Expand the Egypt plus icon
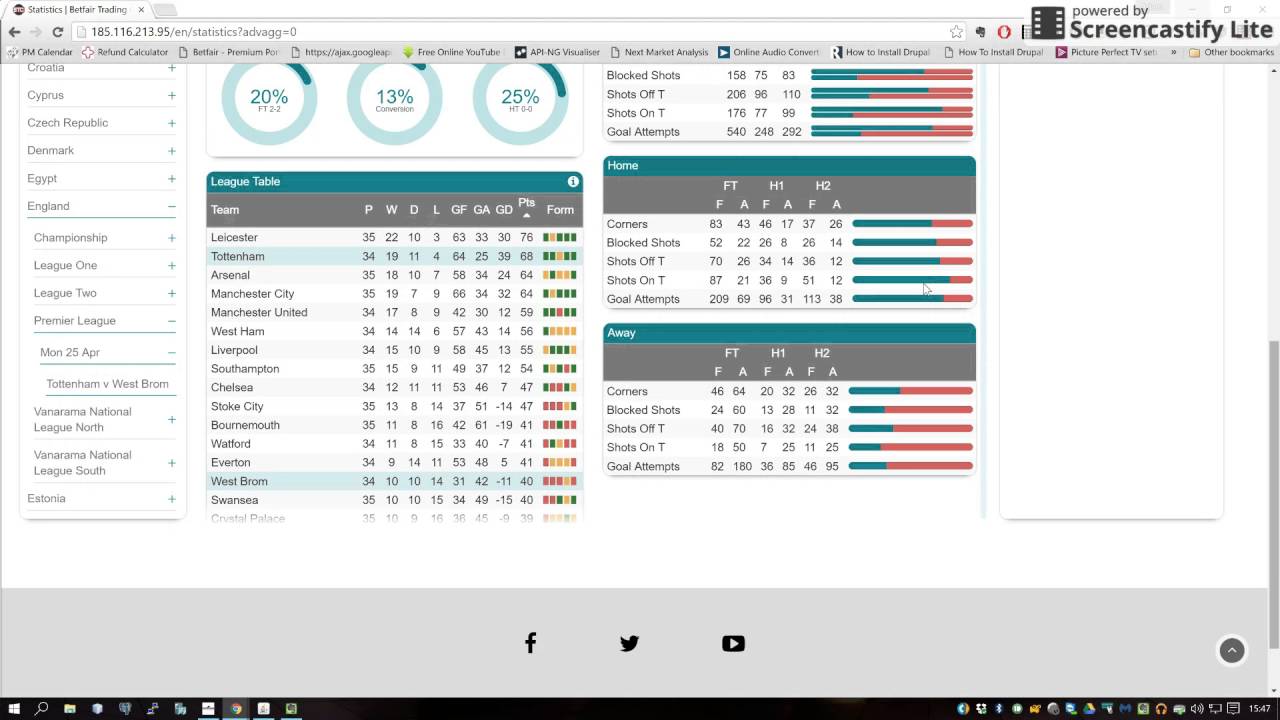This screenshot has height=720, width=1280. click(172, 178)
